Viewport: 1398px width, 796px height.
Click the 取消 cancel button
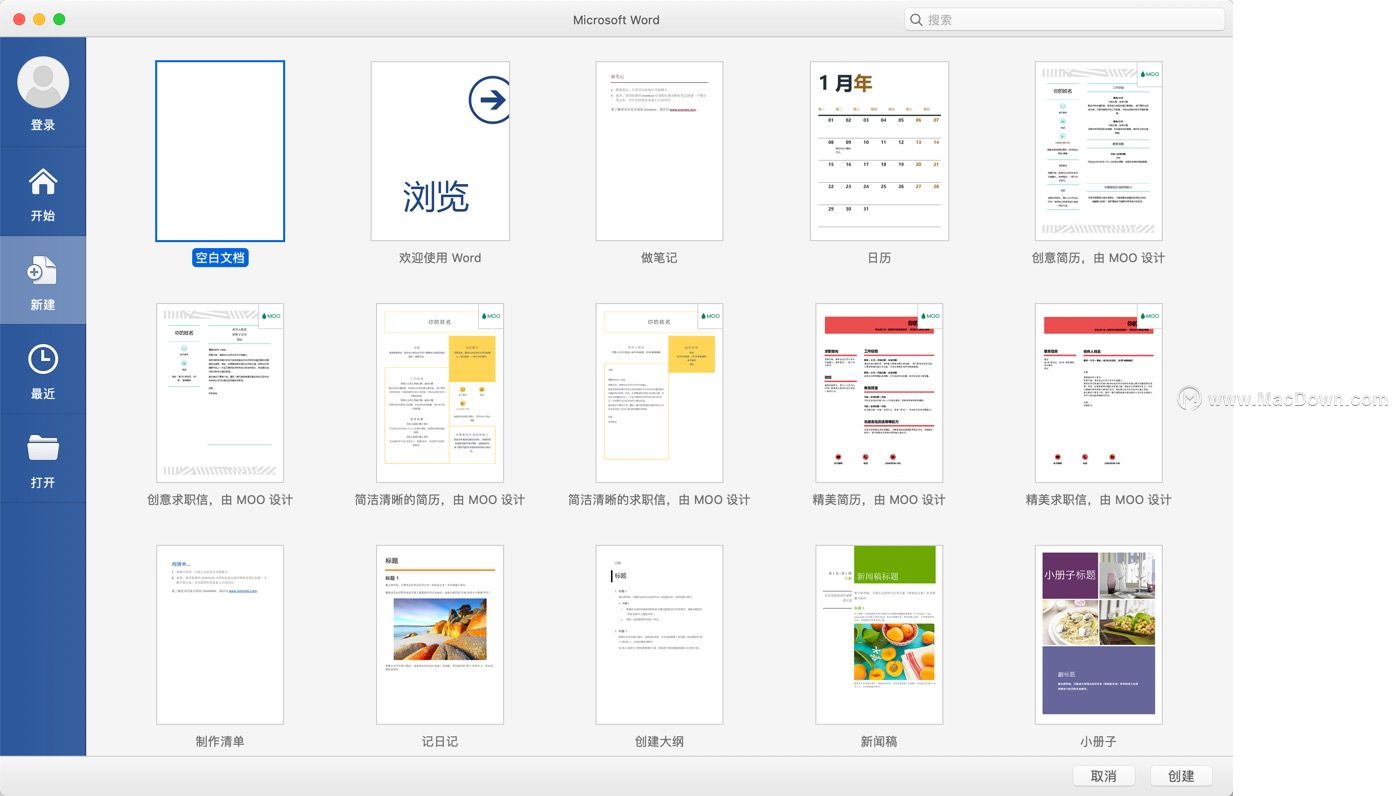(x=1104, y=776)
